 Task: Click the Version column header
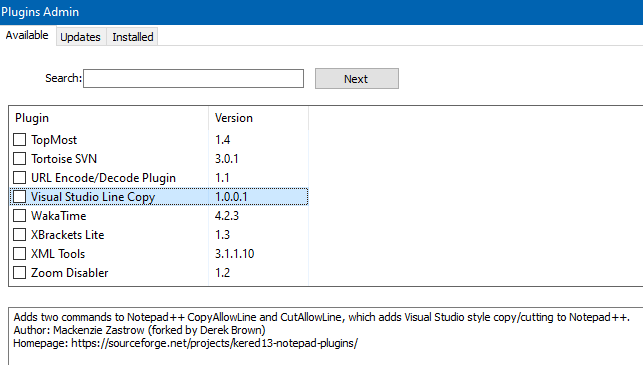click(258, 118)
